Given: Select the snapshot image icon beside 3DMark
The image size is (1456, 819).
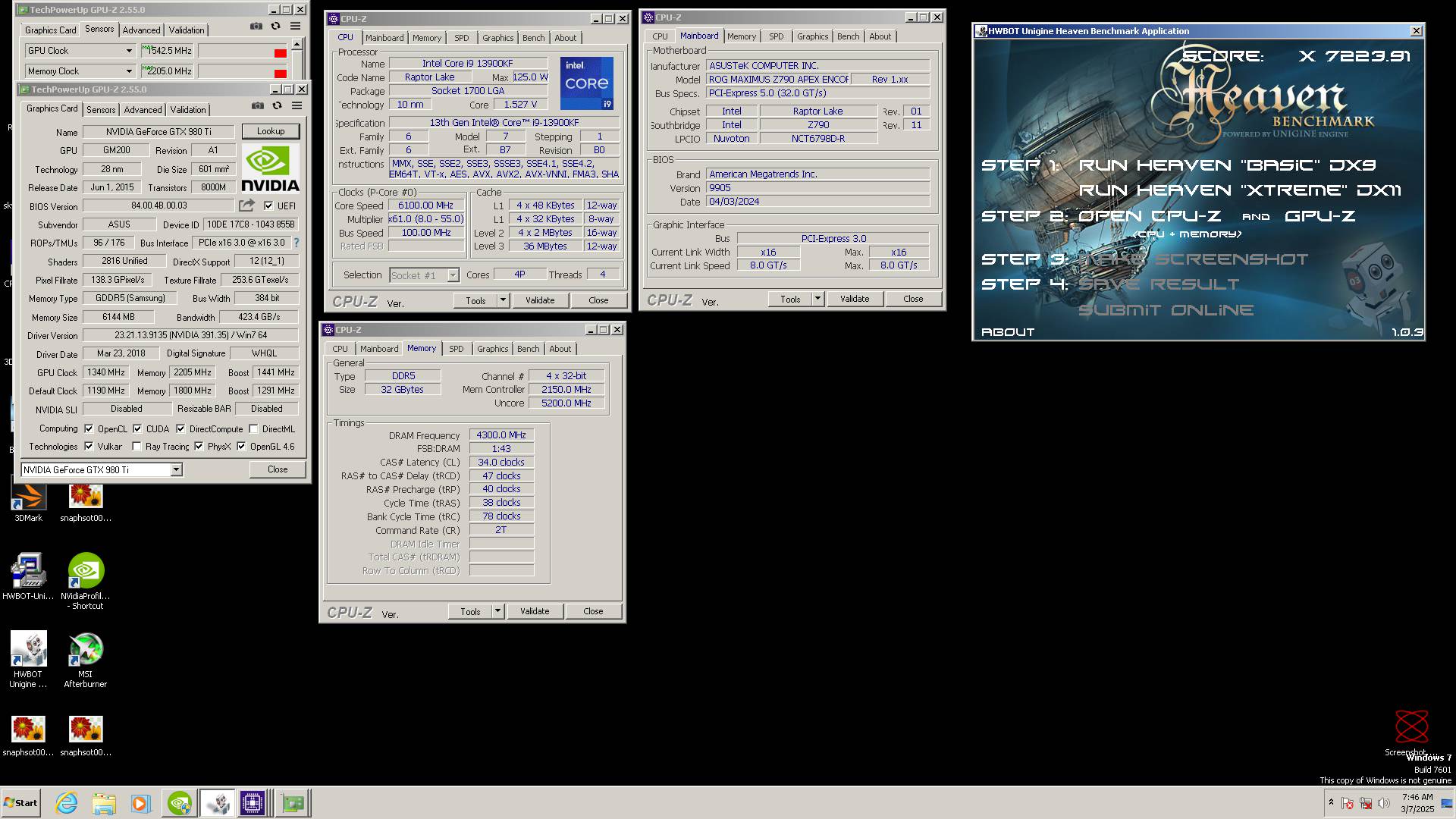Looking at the screenshot, I should click(x=86, y=502).
